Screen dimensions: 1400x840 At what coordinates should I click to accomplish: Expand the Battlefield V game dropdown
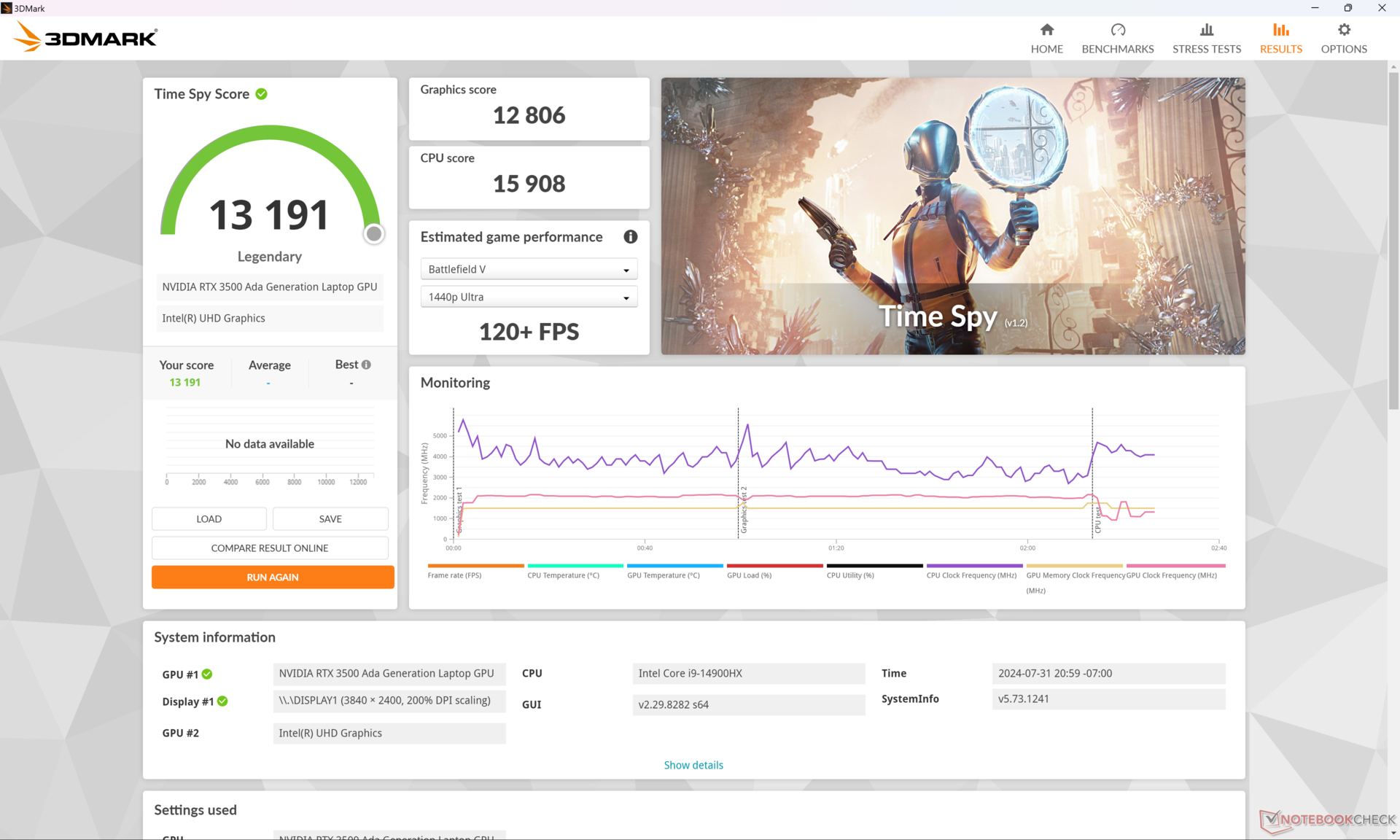tap(529, 269)
